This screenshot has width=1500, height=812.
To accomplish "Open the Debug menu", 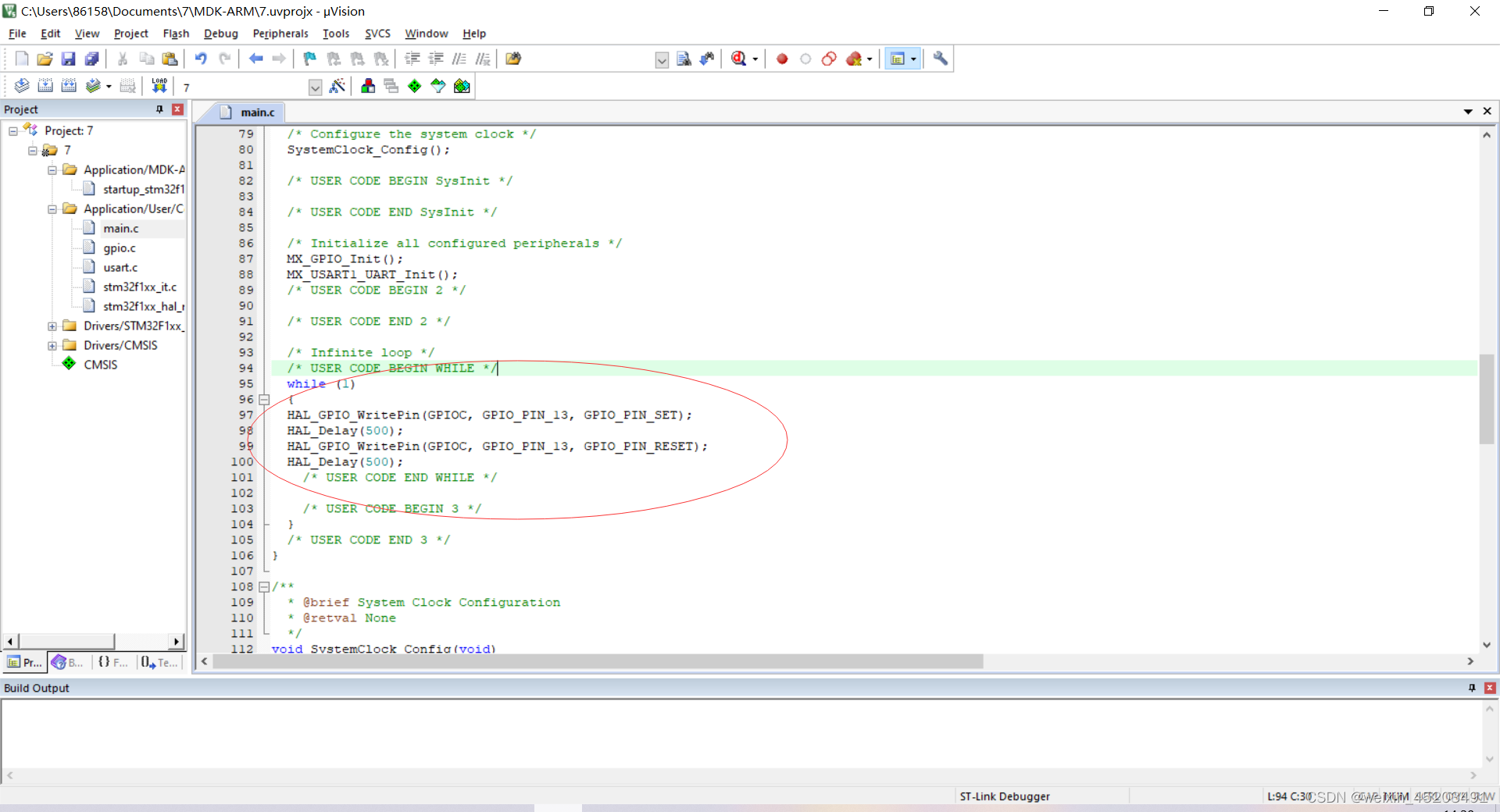I will click(220, 34).
